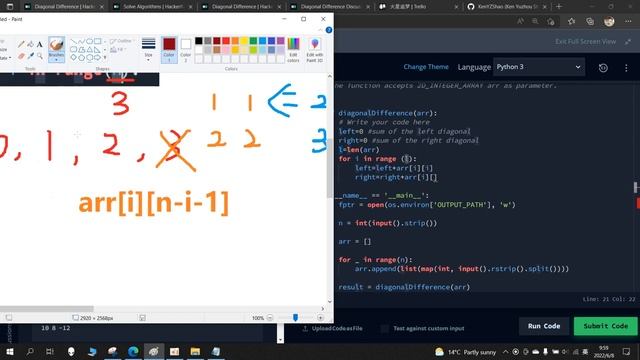The width and height of the screenshot is (640, 360).
Task: Select the diamond shape in Shapes gallery
Action: click(74, 58)
